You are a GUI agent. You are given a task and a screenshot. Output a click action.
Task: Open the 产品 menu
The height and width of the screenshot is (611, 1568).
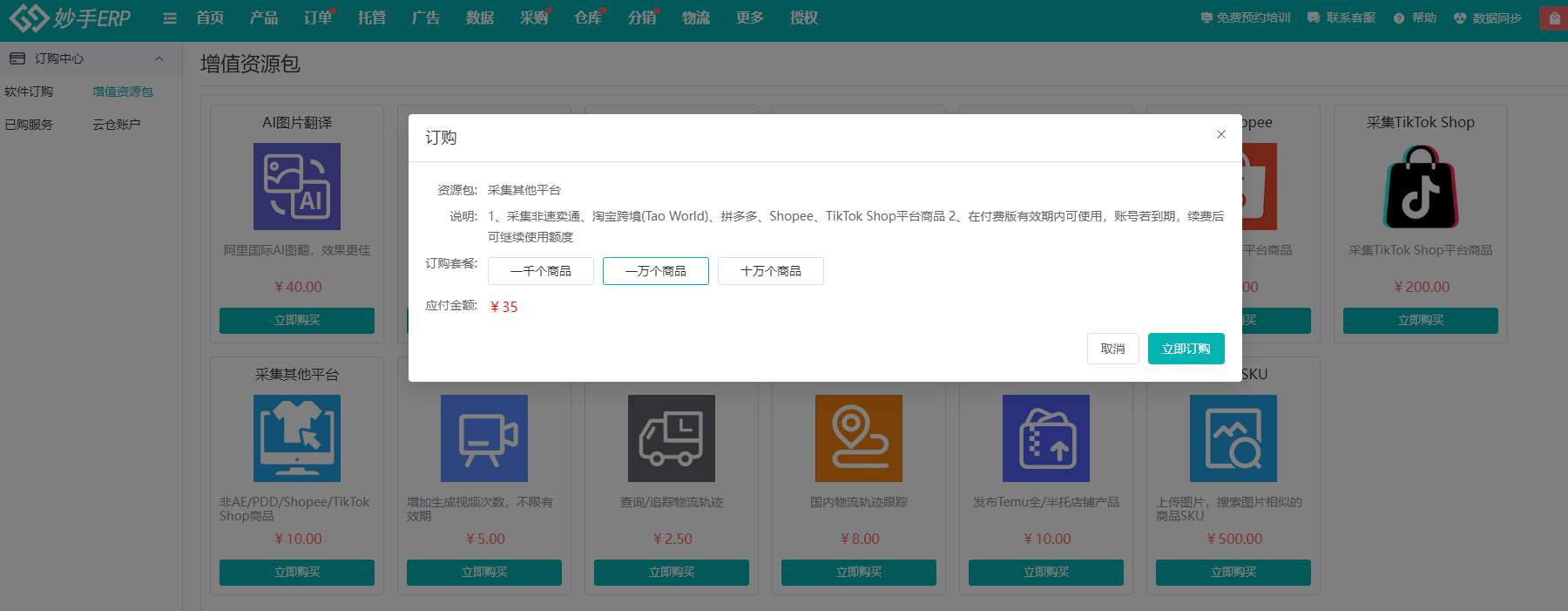(264, 18)
